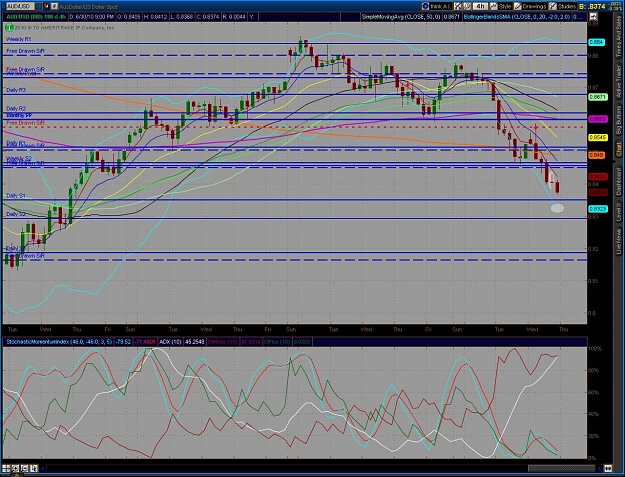Viewport: 625px width, 477px height.
Task: Click the cyan 0.8323 price bubble
Action: point(598,209)
